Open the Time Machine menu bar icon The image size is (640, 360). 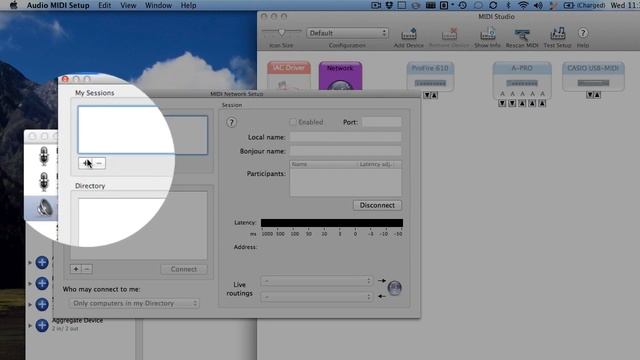point(462,5)
